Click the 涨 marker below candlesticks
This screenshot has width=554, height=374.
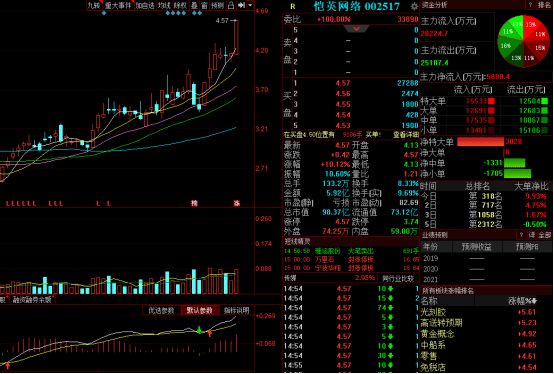click(236, 203)
